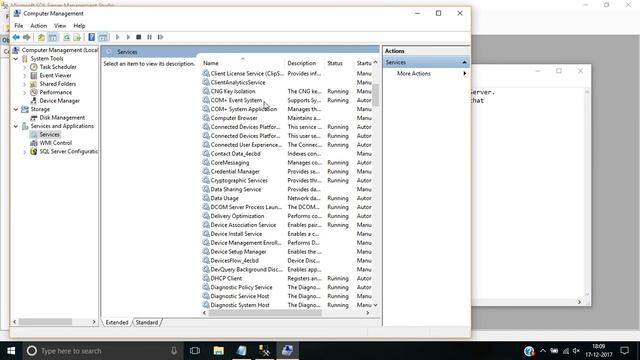
Task: Open Task View on the taskbar
Action: [x=195, y=351]
